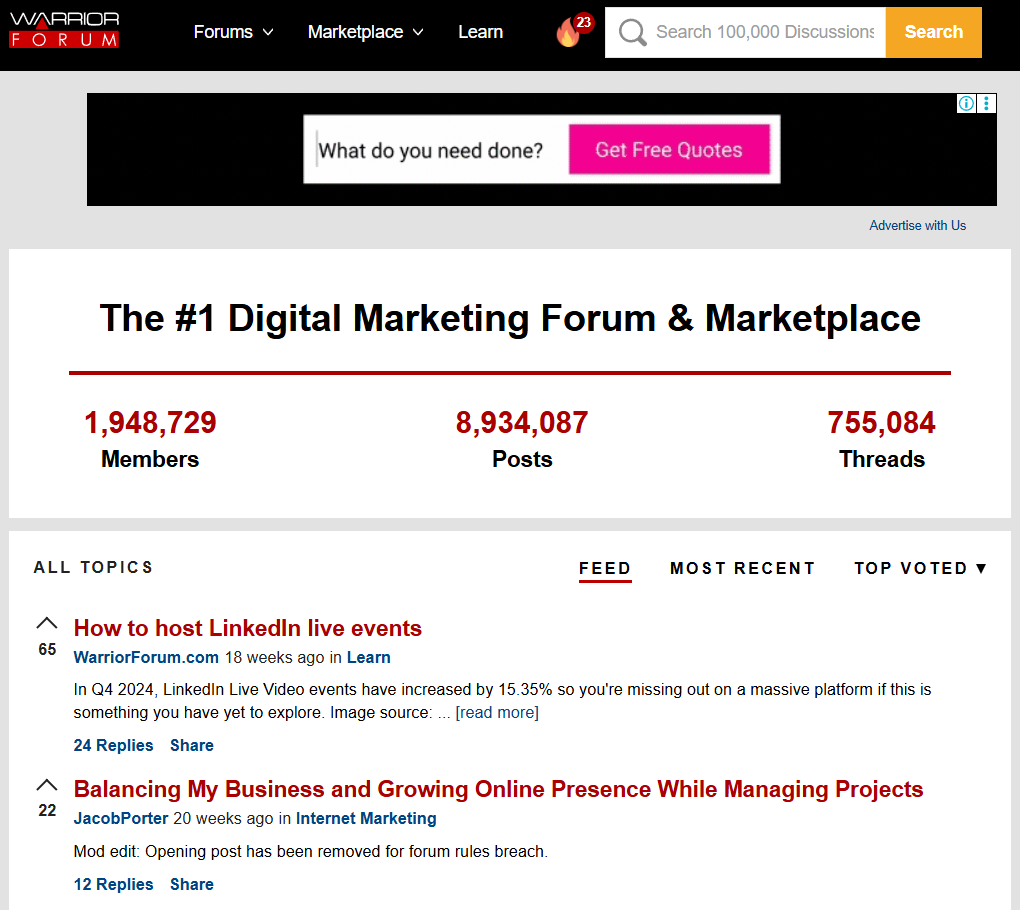Image resolution: width=1020 pixels, height=910 pixels.
Task: Click the Advertise with Us link
Action: (x=917, y=226)
